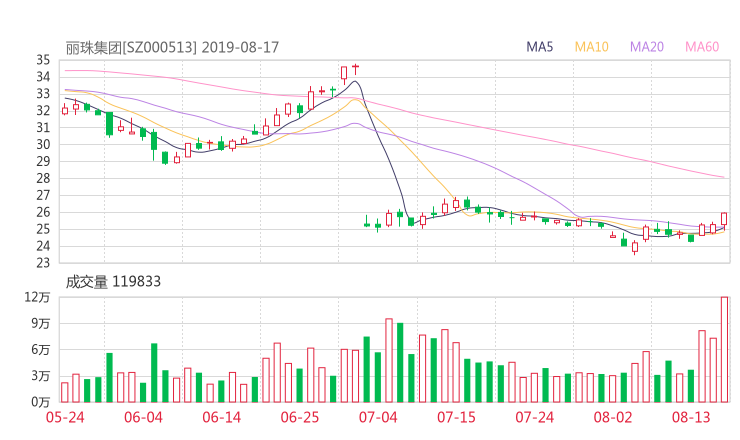The image size is (740, 440).
Task: Click the 08-13 date axis label
Action: [x=691, y=417]
